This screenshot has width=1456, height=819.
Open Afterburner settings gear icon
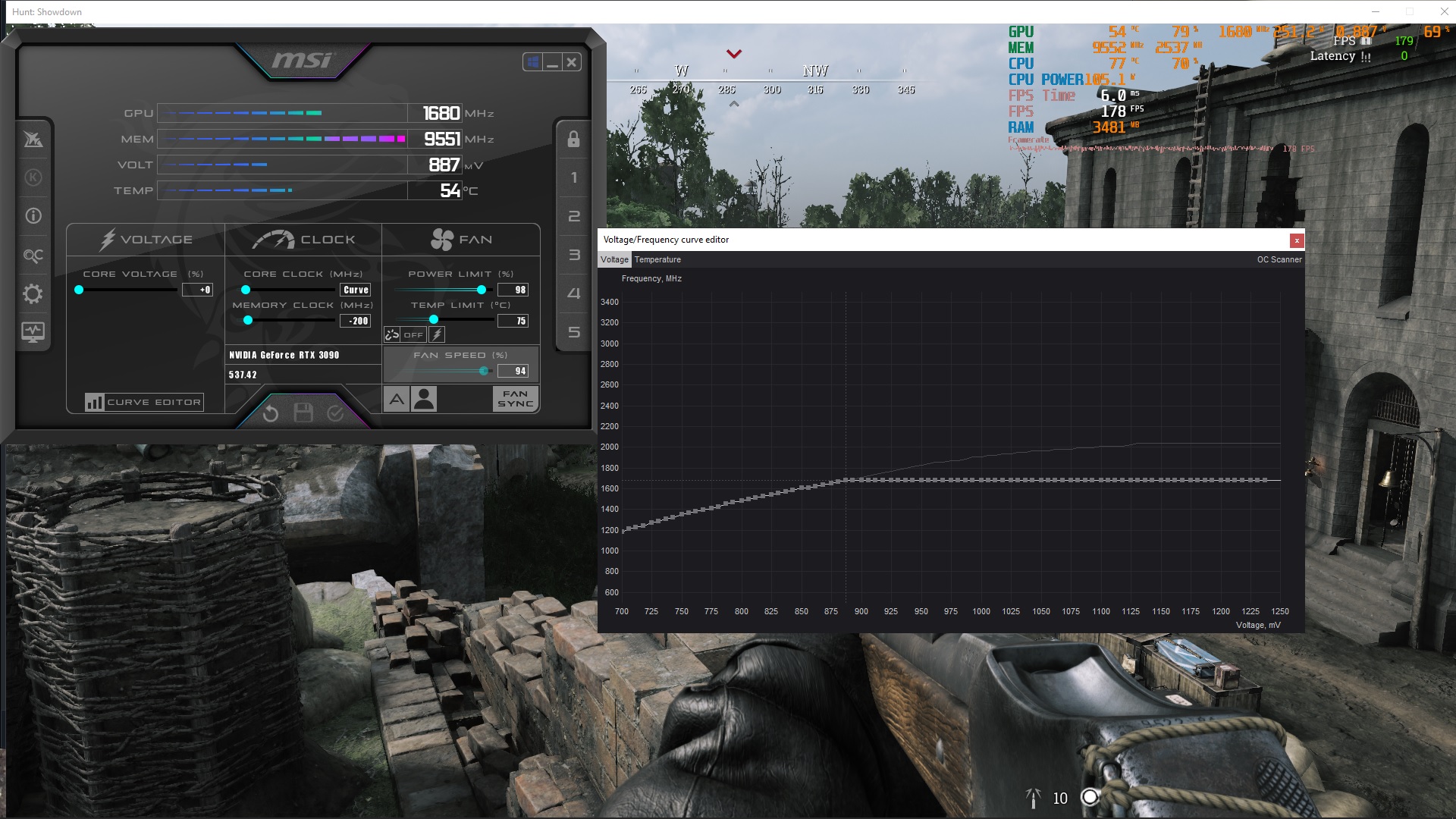click(x=33, y=294)
